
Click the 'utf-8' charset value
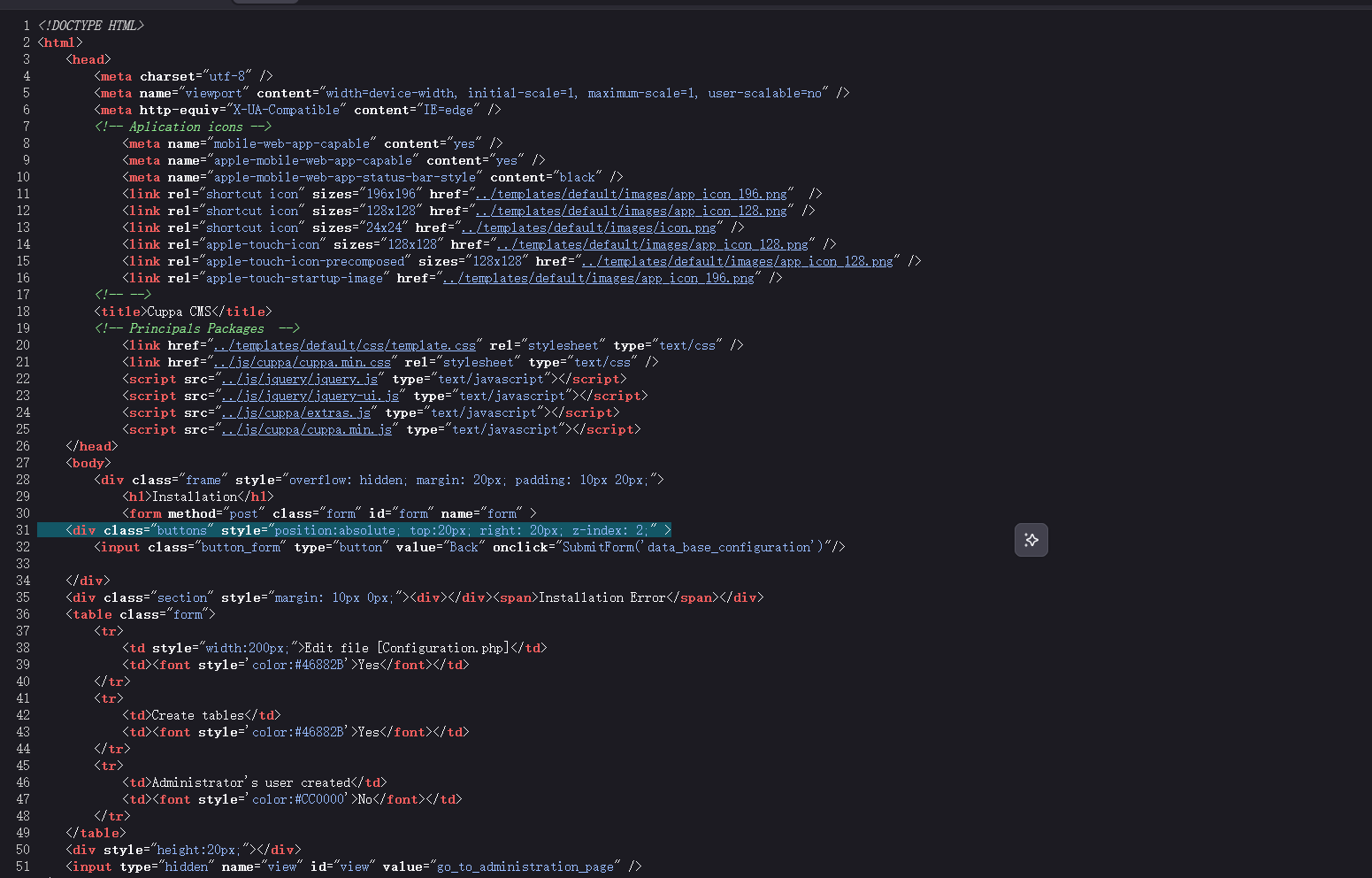tap(227, 76)
